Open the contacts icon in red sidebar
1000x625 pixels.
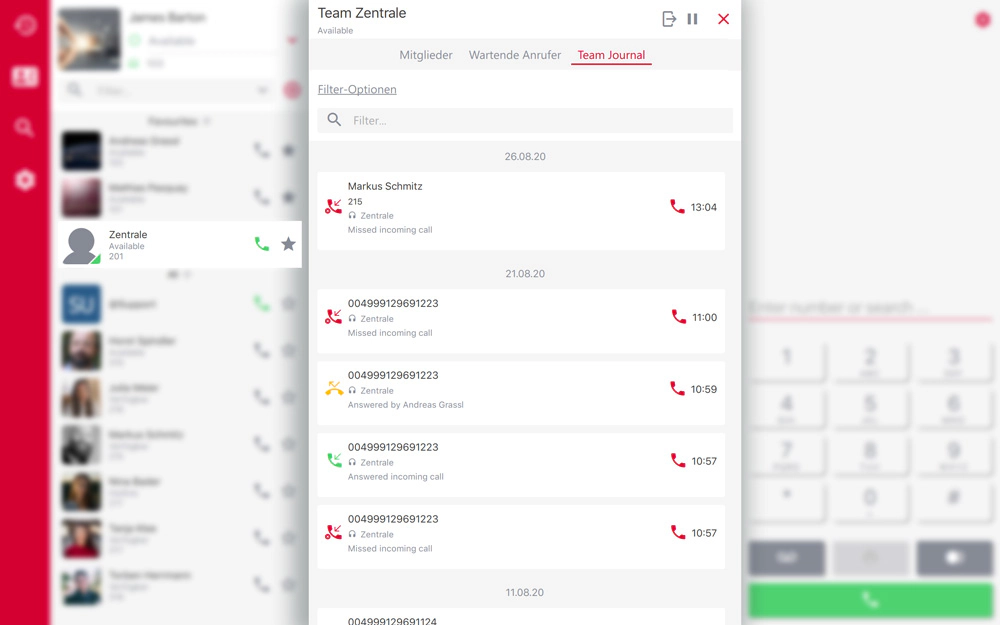click(x=25, y=76)
